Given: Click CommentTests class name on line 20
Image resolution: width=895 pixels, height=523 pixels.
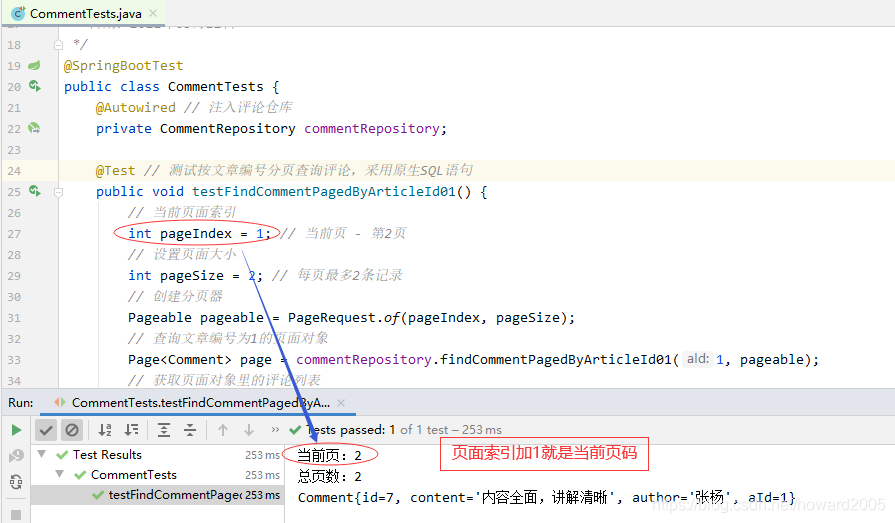Looking at the screenshot, I should [x=216, y=87].
